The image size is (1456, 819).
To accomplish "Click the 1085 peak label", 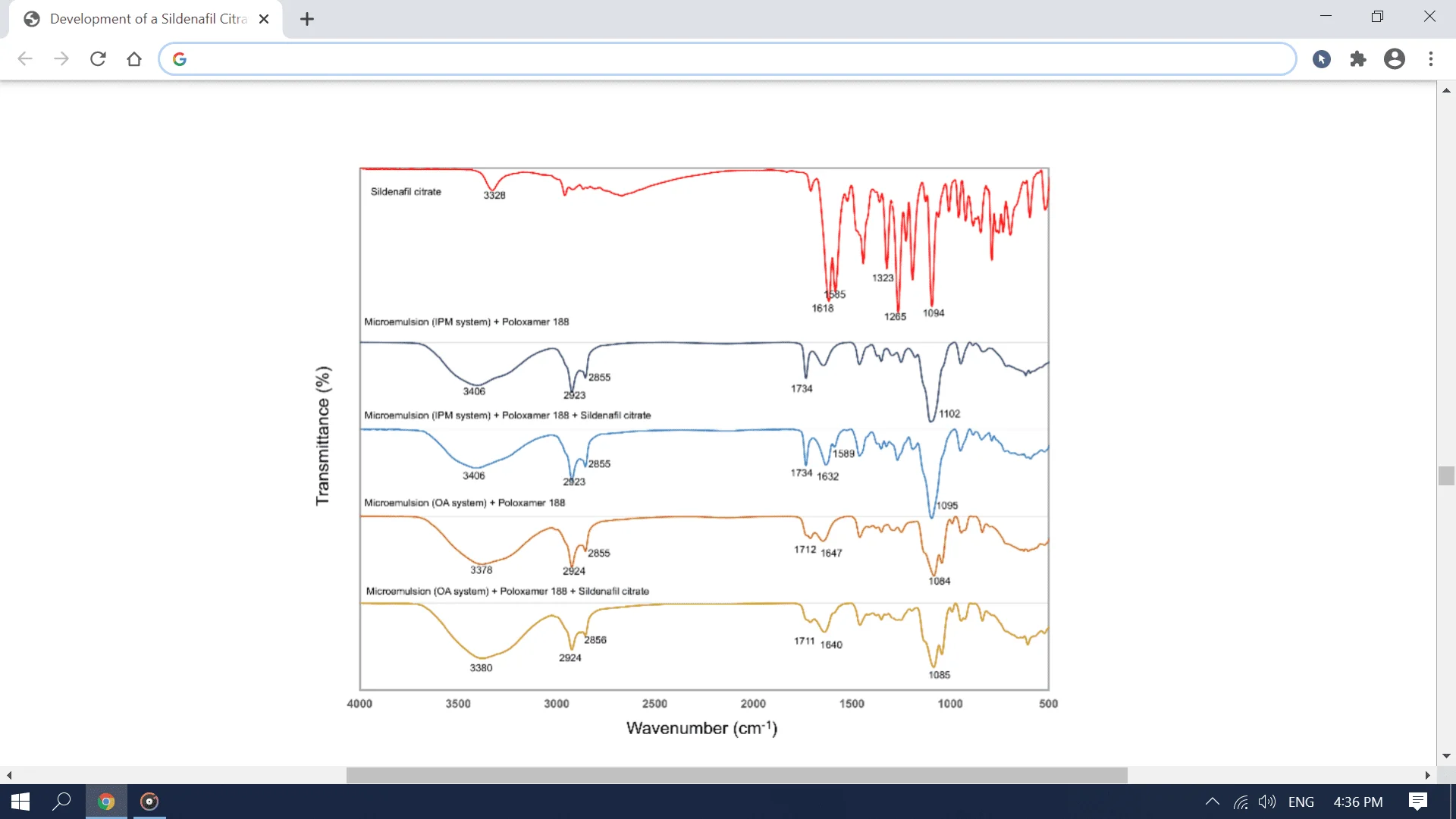I will tap(939, 674).
